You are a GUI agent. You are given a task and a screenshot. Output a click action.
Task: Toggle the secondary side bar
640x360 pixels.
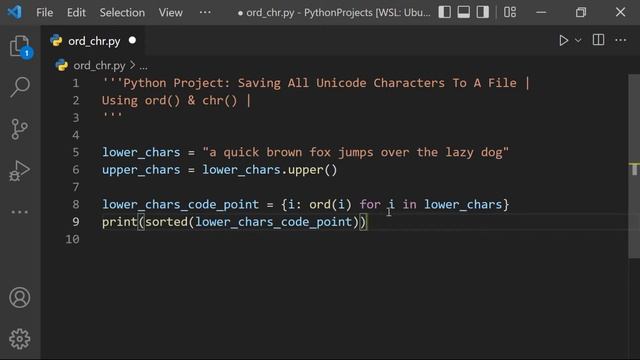482,12
